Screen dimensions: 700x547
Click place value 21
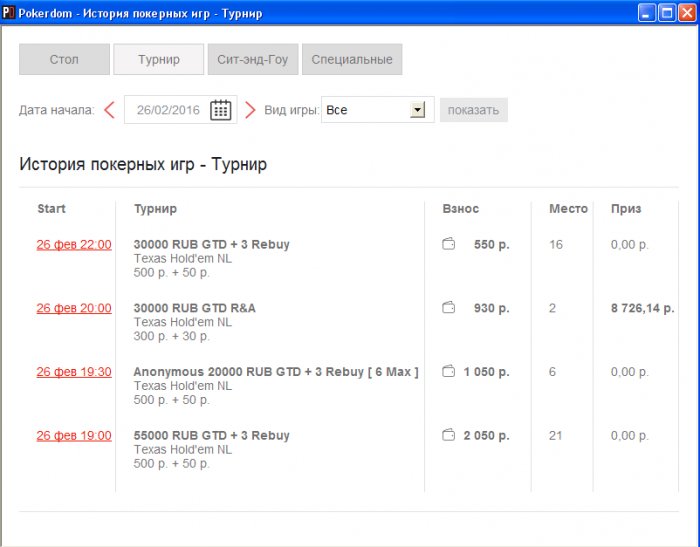[x=556, y=435]
